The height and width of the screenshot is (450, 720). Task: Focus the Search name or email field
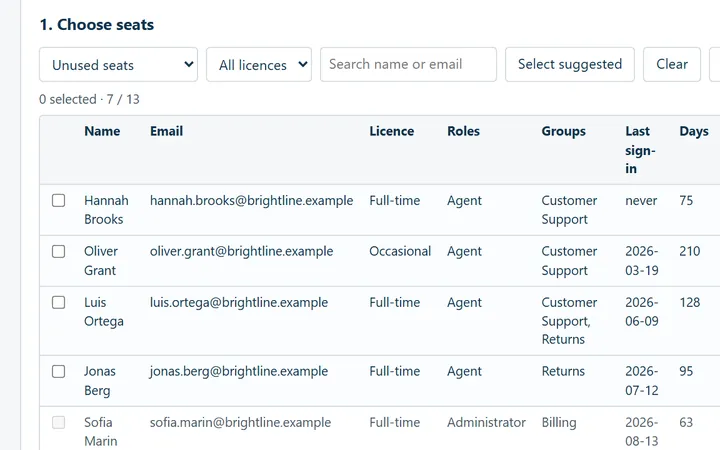coord(408,64)
